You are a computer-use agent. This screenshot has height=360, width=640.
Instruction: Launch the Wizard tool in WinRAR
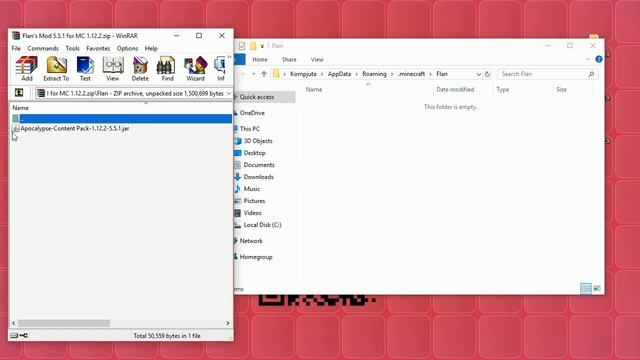195,69
